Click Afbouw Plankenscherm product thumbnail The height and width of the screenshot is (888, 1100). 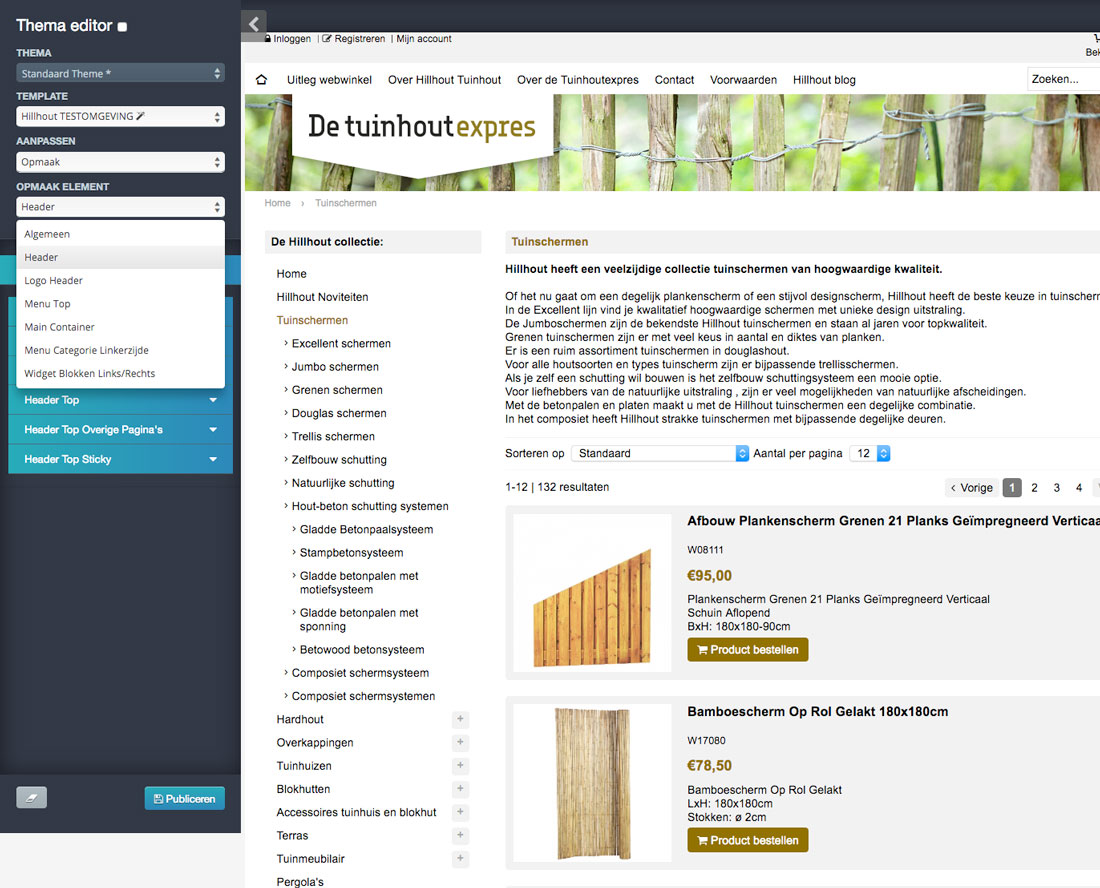click(592, 593)
